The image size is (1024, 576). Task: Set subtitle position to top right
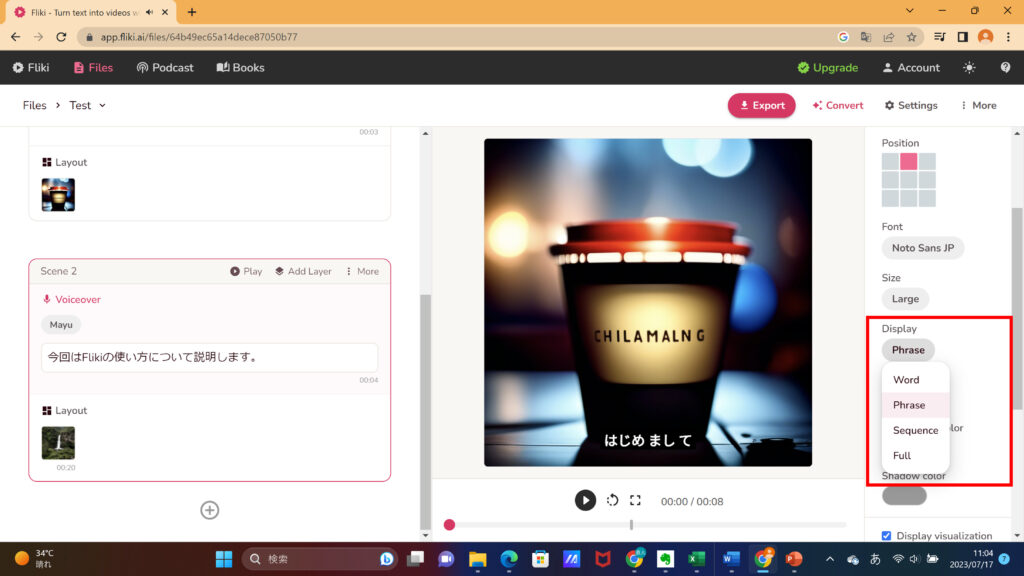(927, 161)
